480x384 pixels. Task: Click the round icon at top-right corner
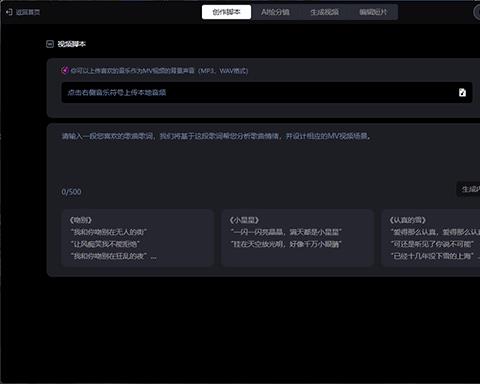pyautogui.click(x=477, y=12)
